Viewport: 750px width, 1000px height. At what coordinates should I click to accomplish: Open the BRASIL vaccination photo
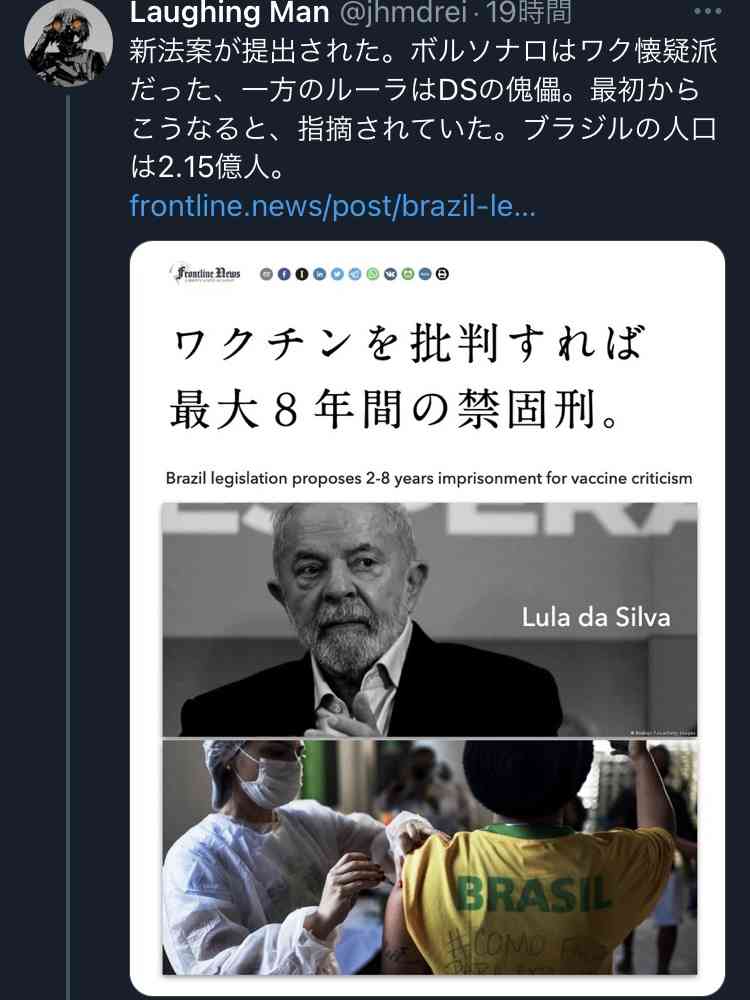click(429, 857)
